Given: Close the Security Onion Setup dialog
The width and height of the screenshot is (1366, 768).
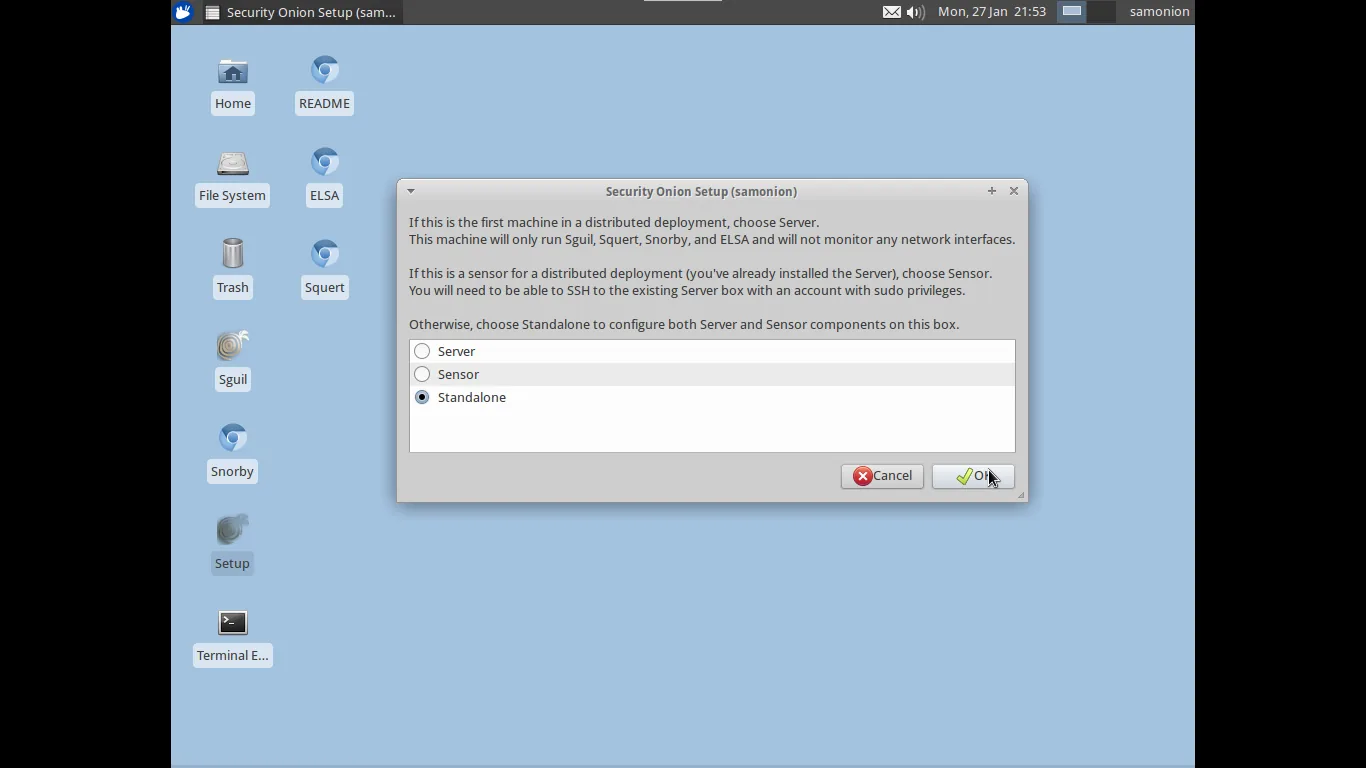Looking at the screenshot, I should [1014, 191].
